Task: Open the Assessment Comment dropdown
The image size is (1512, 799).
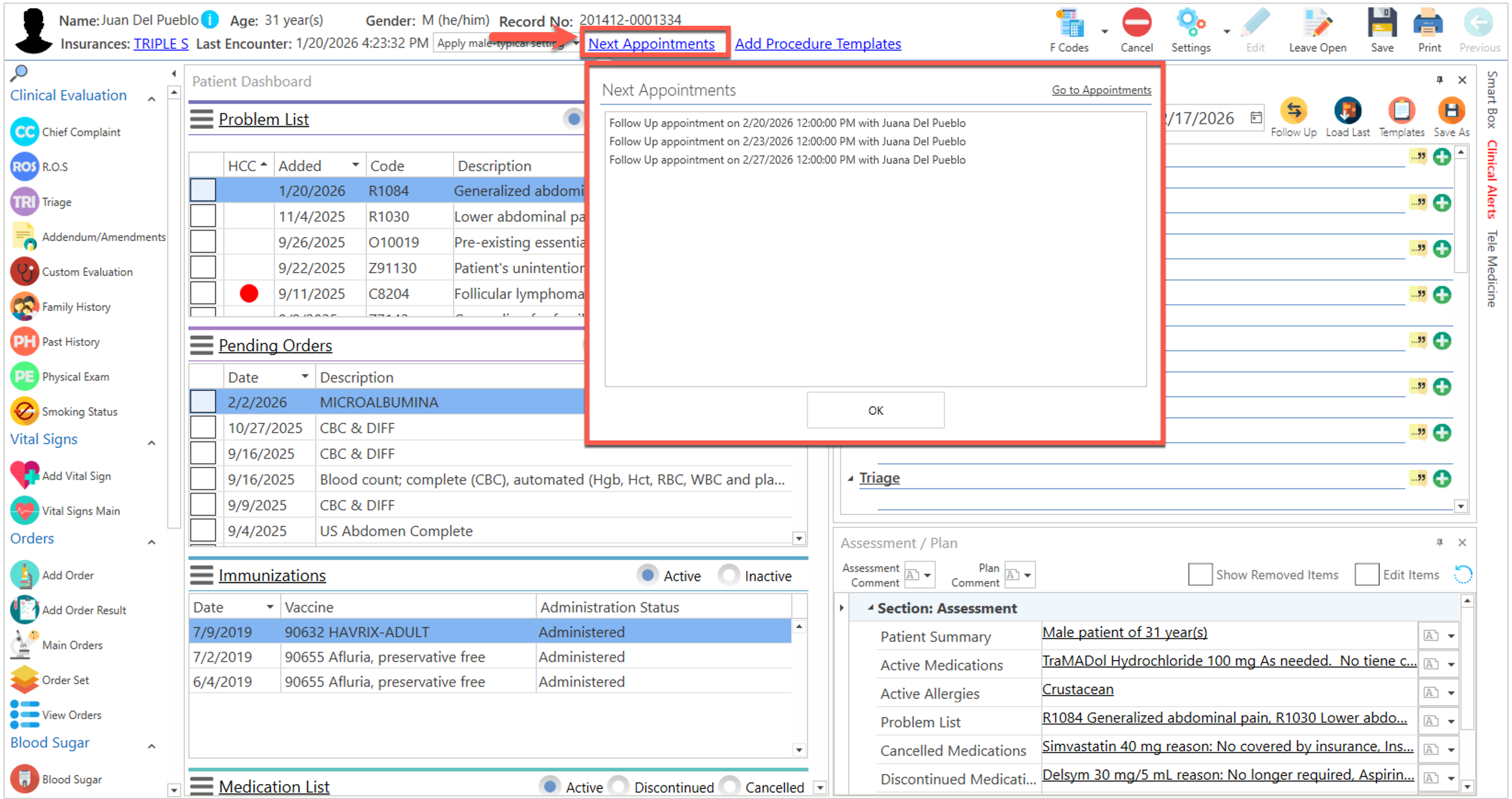Action: tap(927, 575)
